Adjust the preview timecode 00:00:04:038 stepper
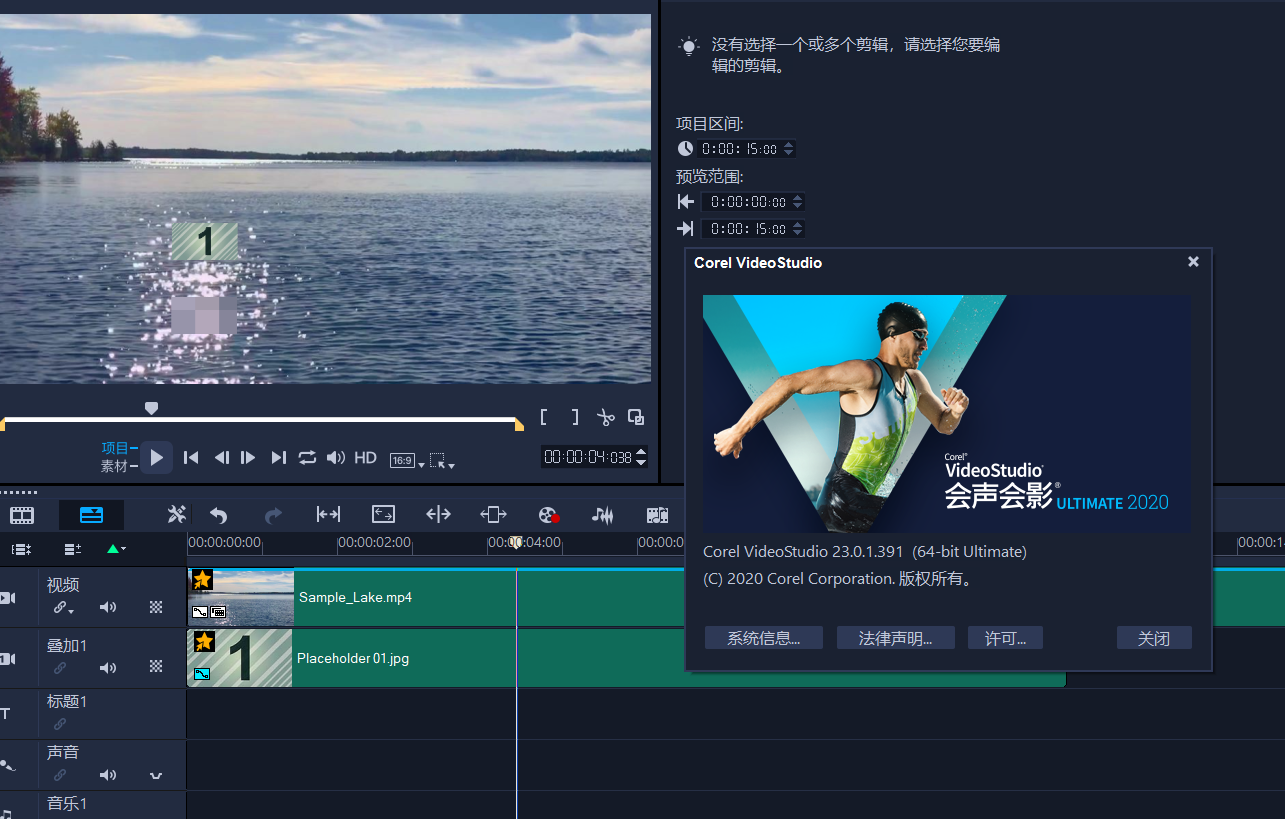 click(641, 457)
